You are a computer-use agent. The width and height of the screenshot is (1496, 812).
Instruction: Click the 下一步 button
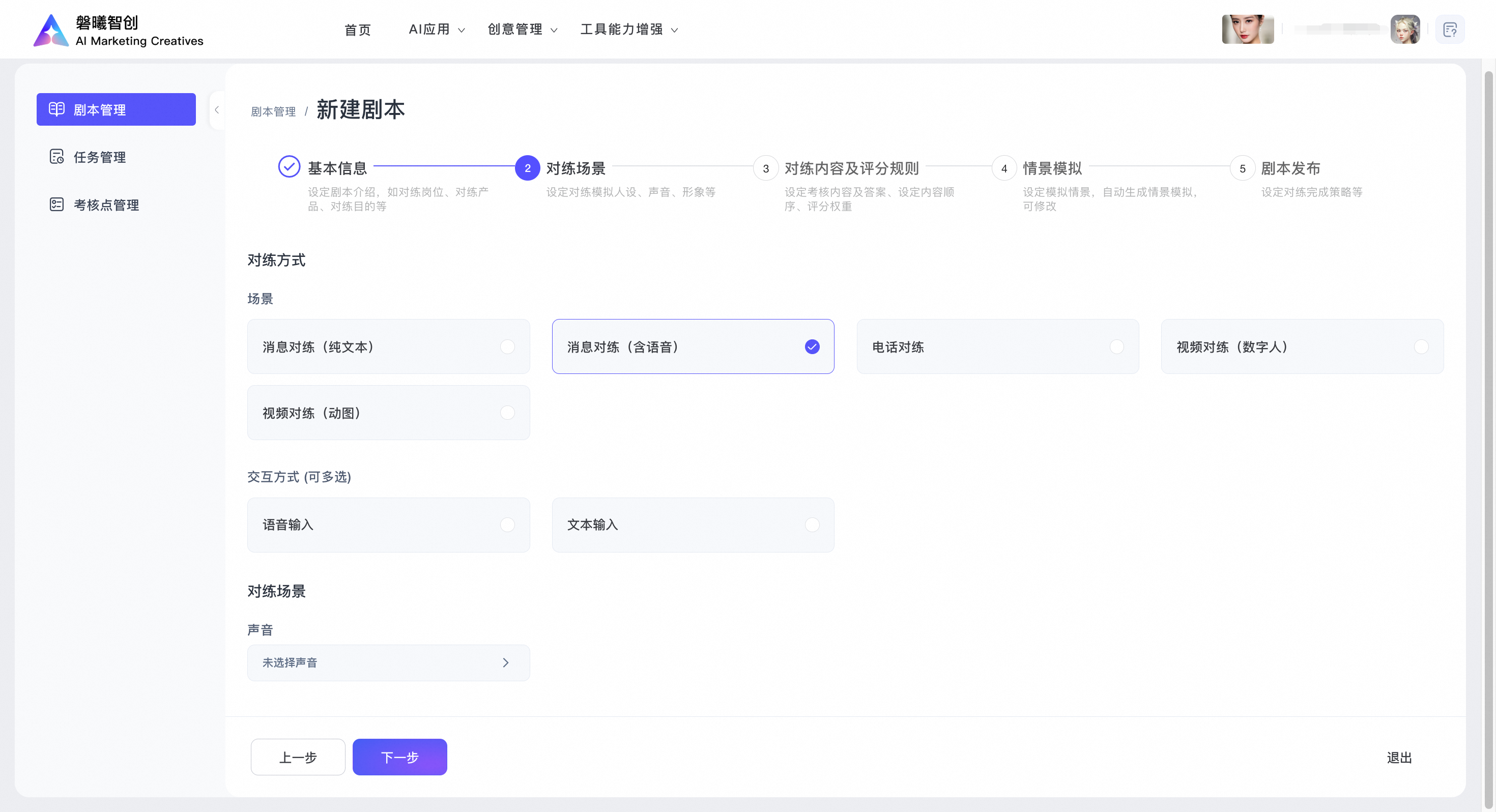click(x=399, y=757)
